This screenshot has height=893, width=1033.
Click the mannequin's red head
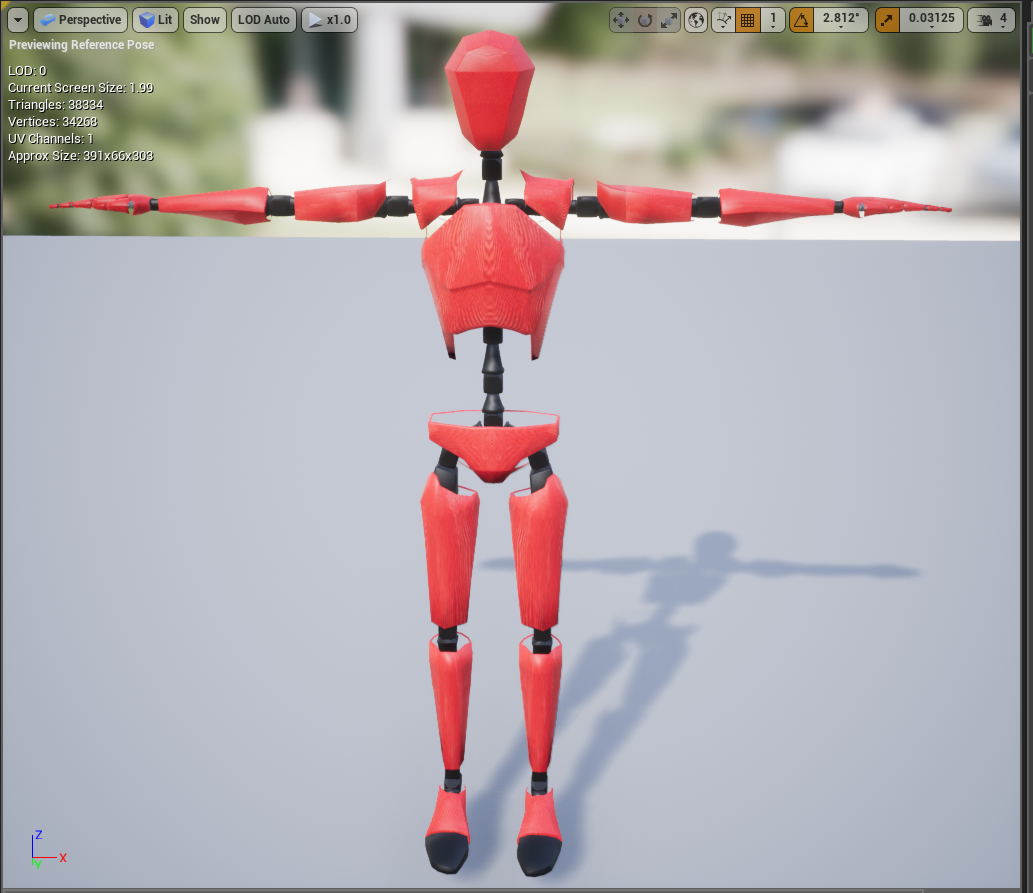(489, 89)
